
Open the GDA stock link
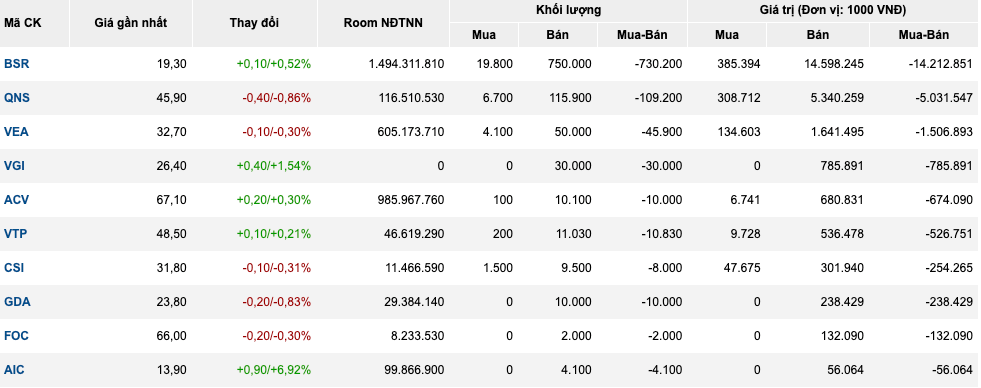[17, 302]
